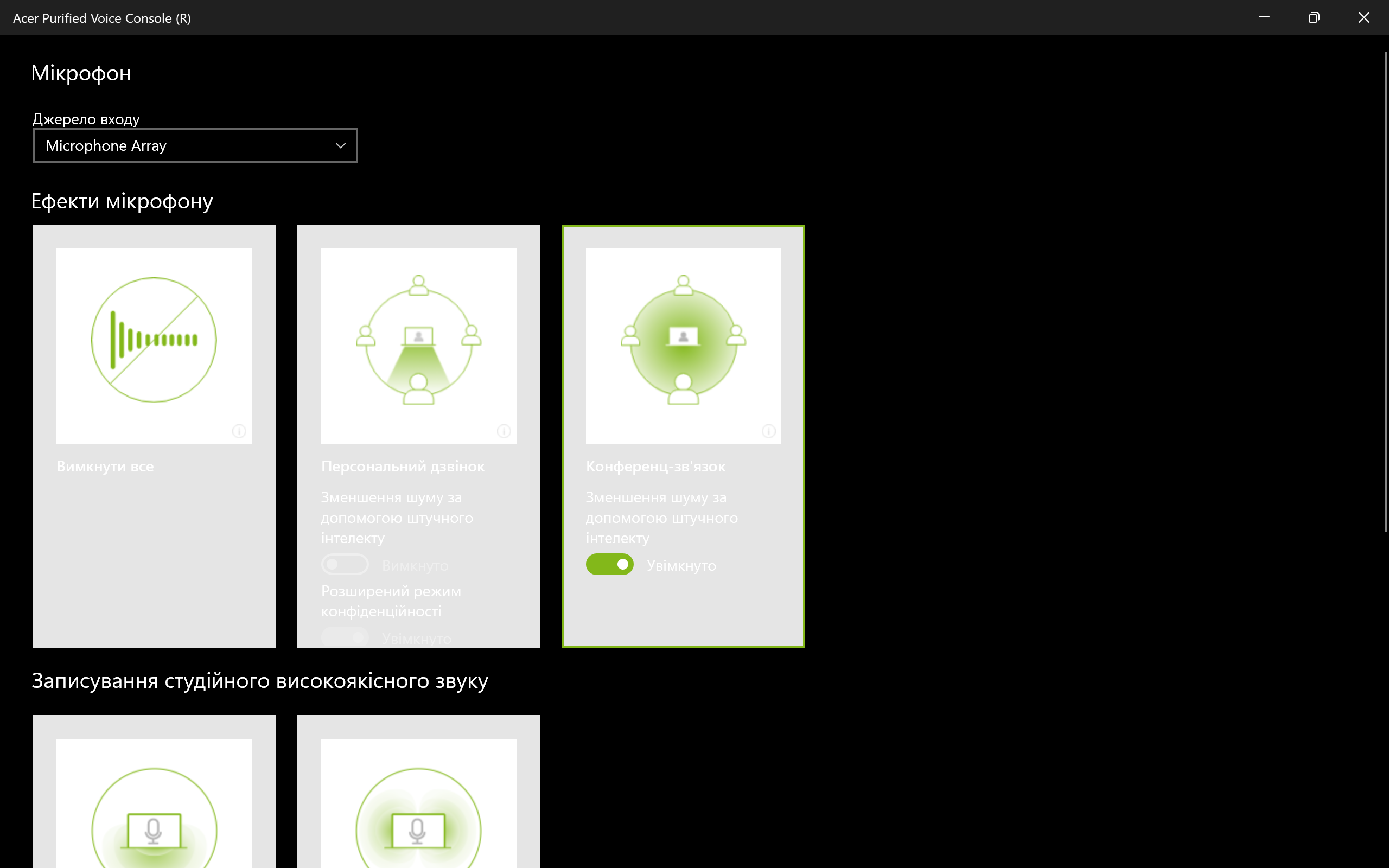Open the Microphone Array input source dropdown
1389x868 pixels.
coord(195,146)
